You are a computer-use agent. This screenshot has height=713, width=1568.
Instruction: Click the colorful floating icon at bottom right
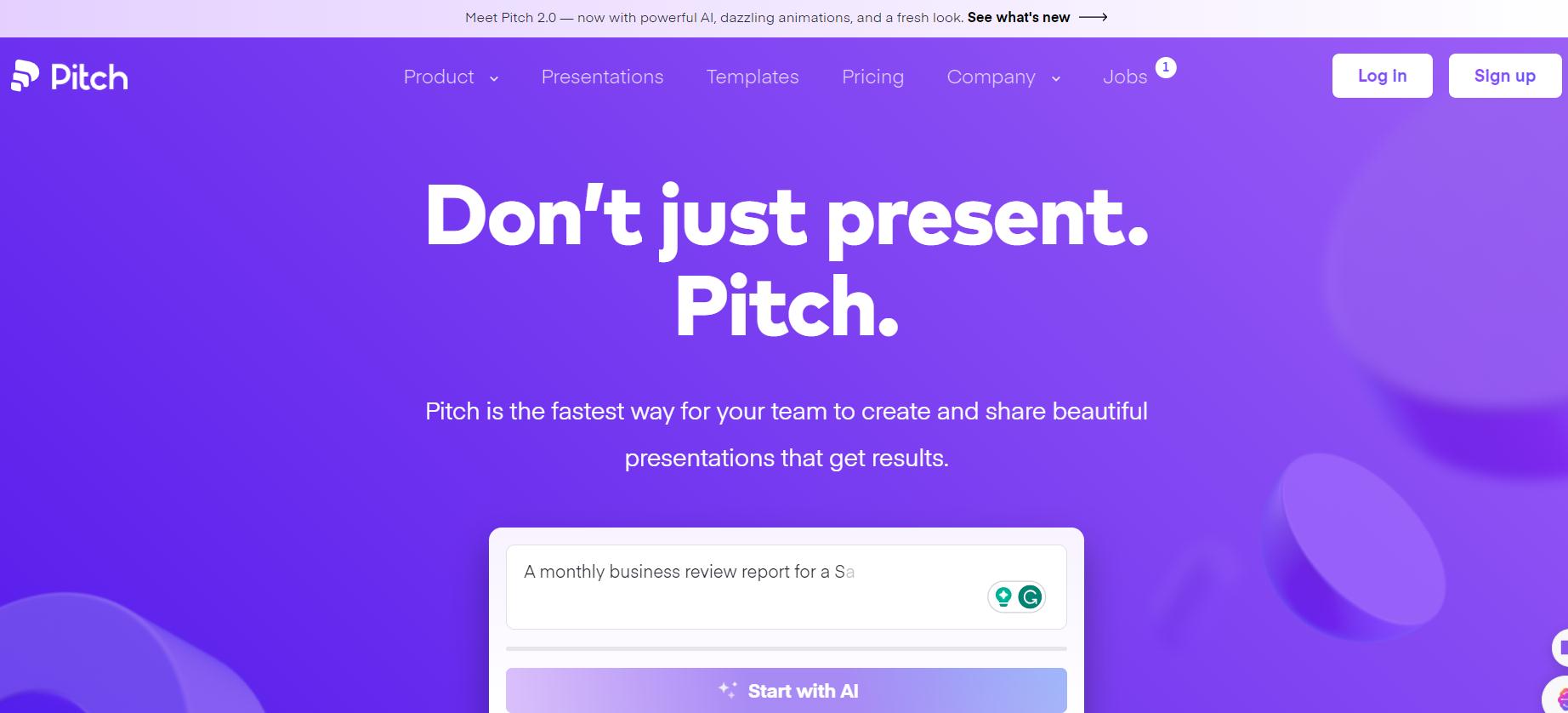1562,700
